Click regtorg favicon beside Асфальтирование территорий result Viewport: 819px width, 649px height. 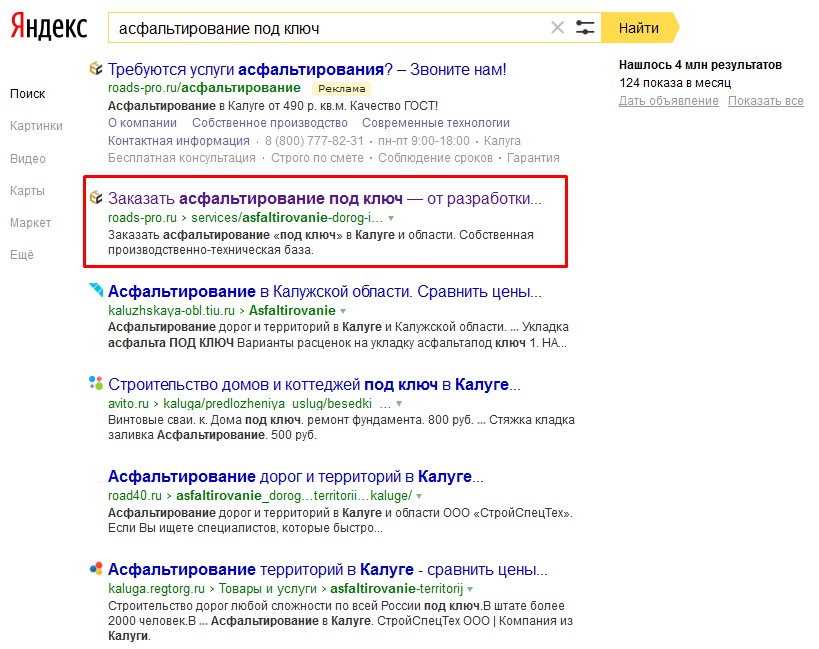click(96, 568)
